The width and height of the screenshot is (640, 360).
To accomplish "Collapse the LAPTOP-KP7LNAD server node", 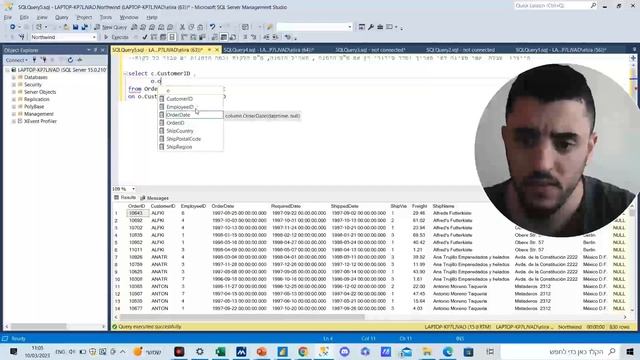I will click(x=7, y=70).
